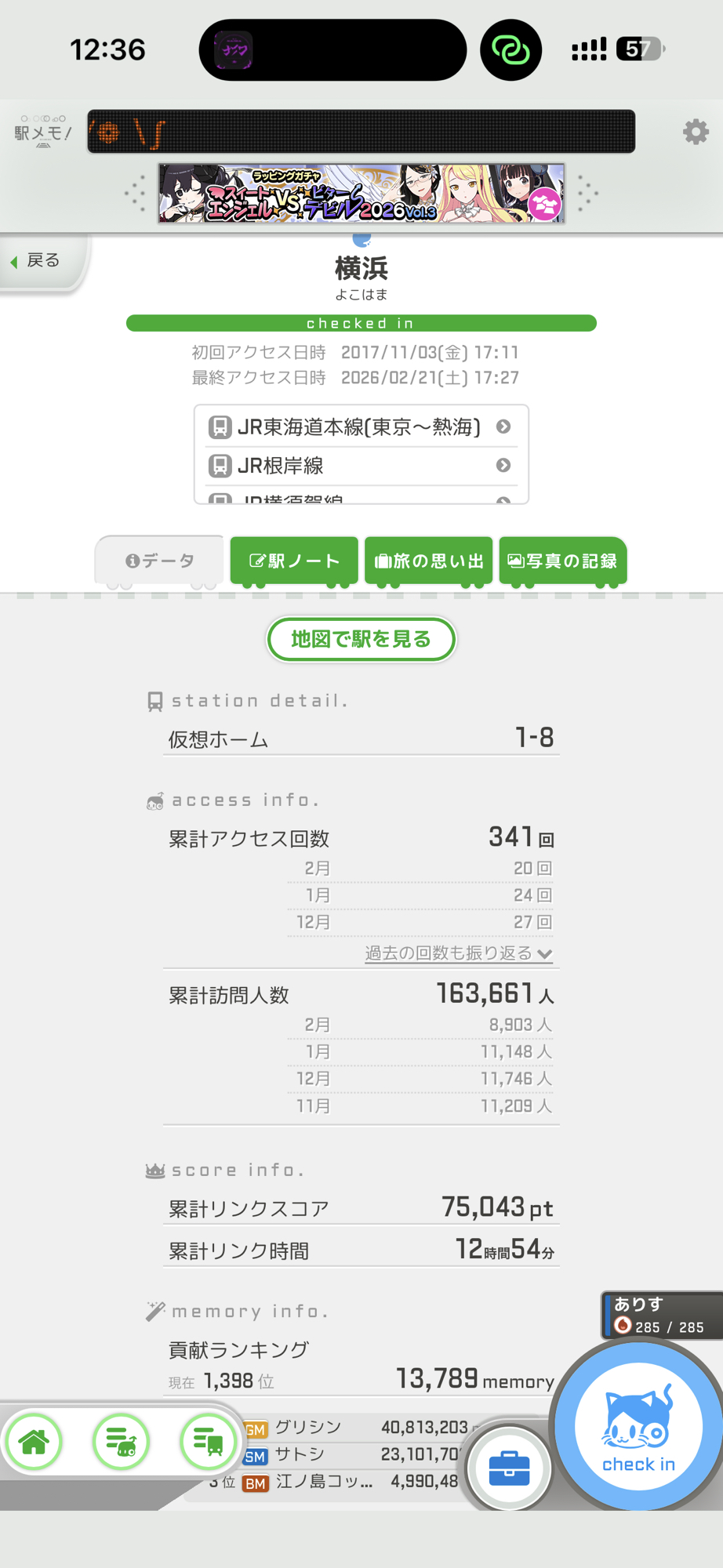Open the briefcase items icon
This screenshot has height=1568, width=723.
pos(509,1468)
